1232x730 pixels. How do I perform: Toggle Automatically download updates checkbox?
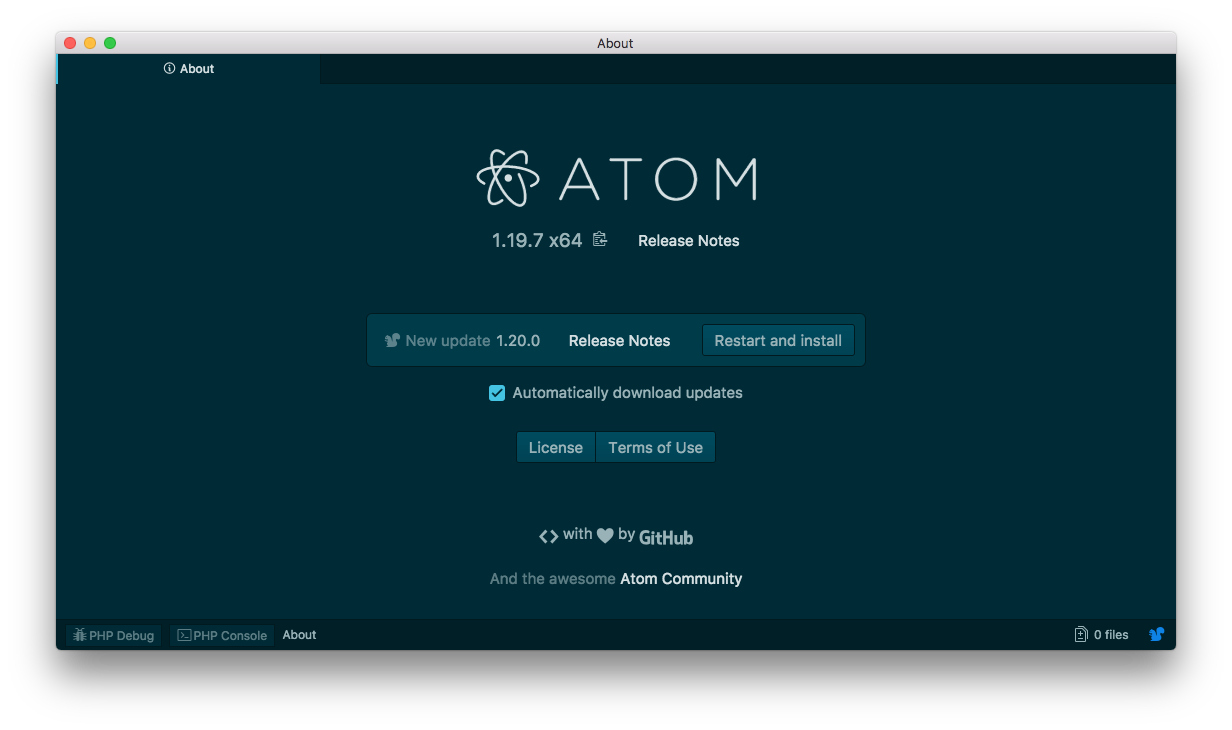click(x=497, y=393)
